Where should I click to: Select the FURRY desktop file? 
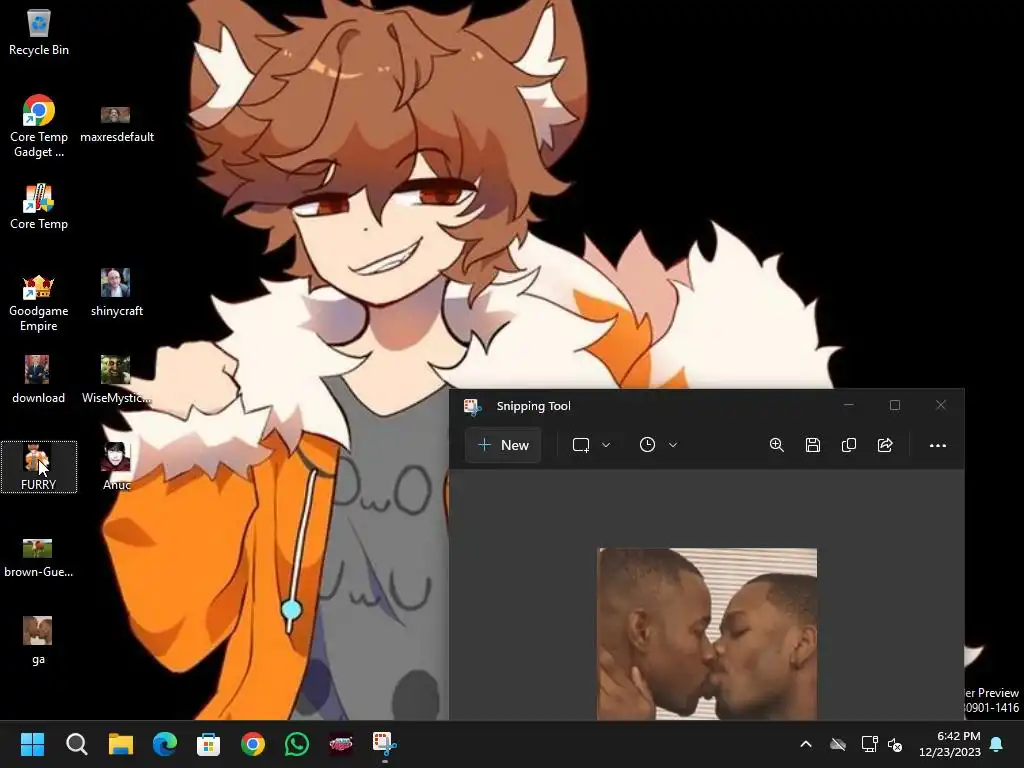click(x=39, y=467)
